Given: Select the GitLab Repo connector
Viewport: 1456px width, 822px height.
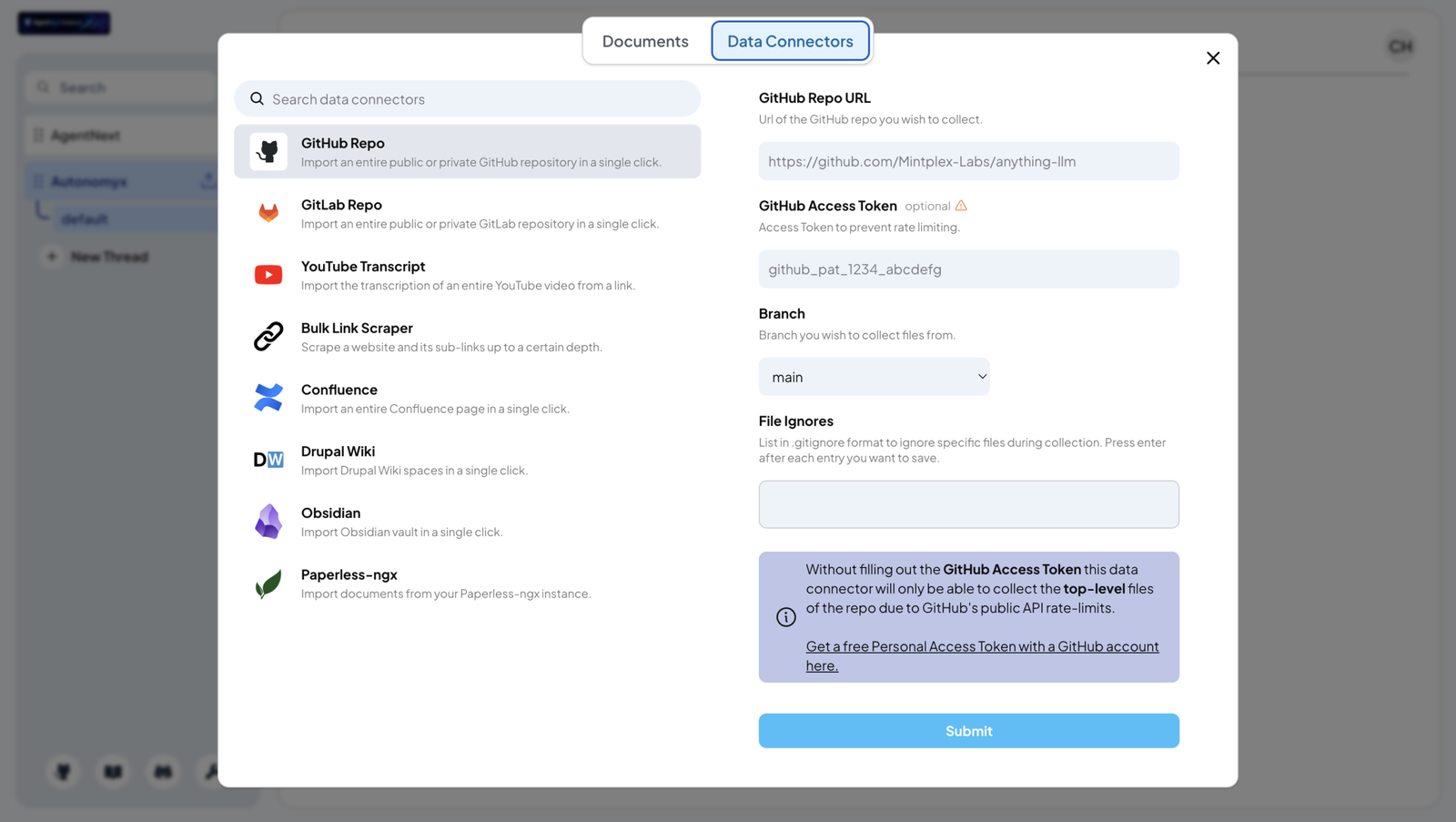Looking at the screenshot, I should pos(467,213).
